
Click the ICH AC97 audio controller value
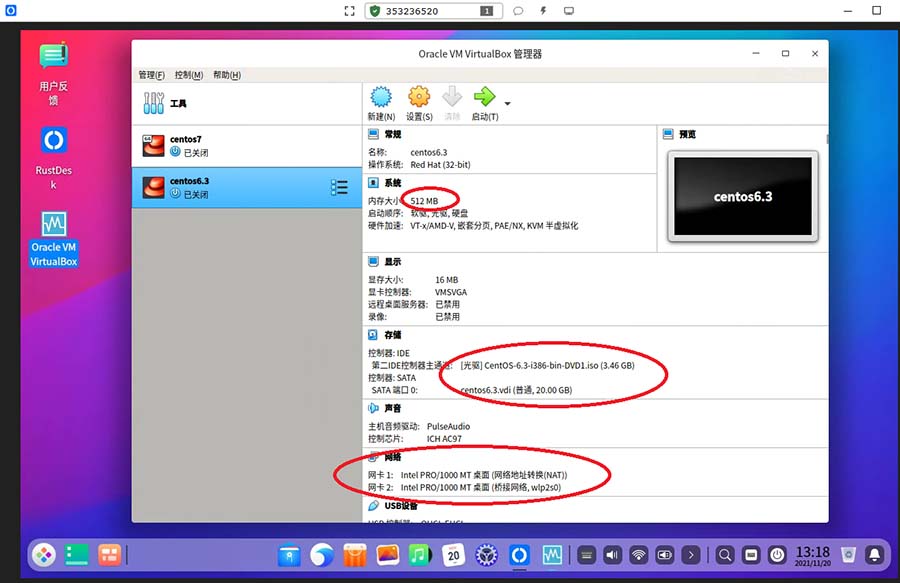[444, 439]
